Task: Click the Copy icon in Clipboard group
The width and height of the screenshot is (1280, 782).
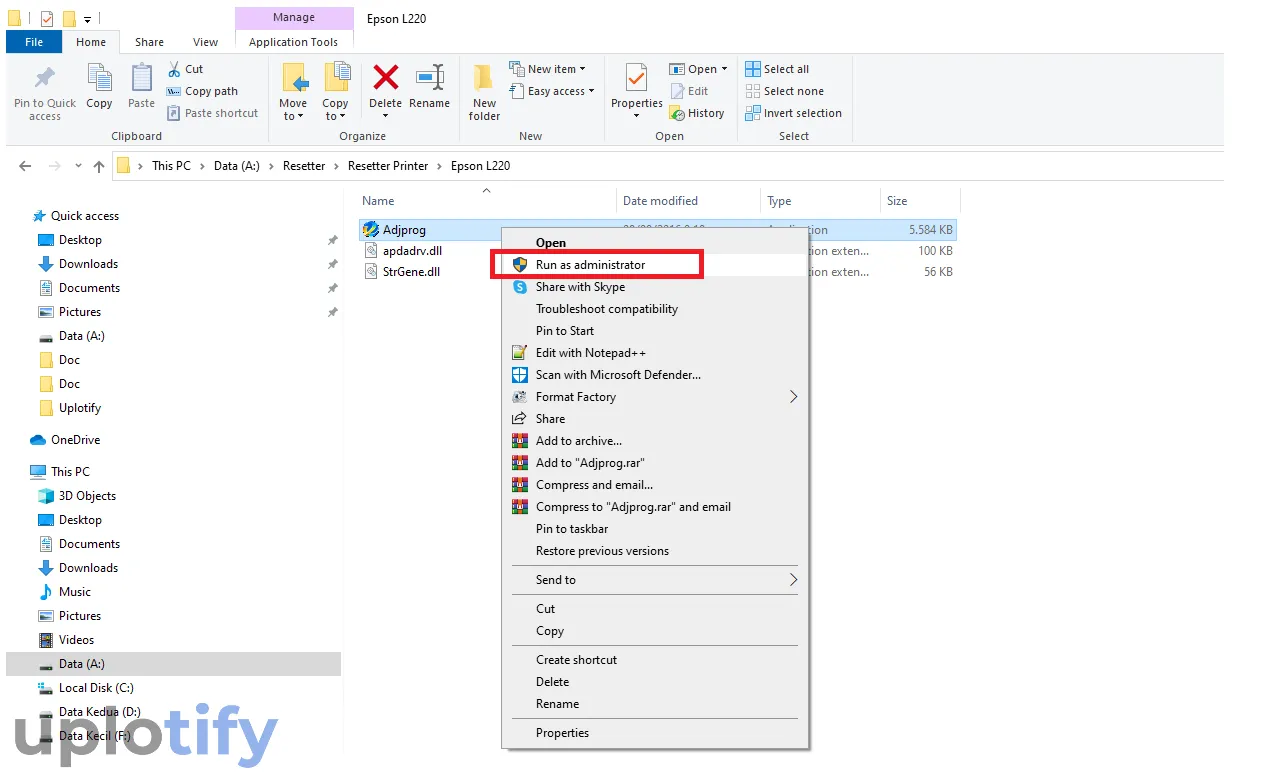Action: coord(99,78)
